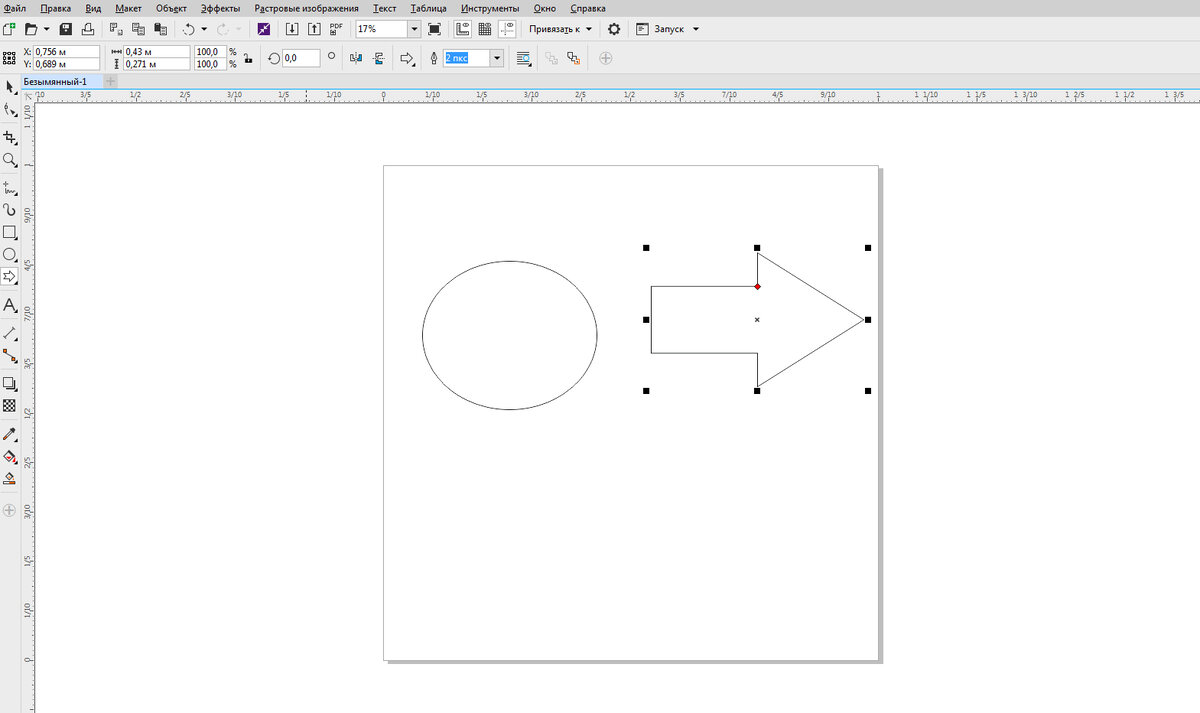Select the Freehand drawing tool
This screenshot has width=1200, height=713.
(x=10, y=186)
